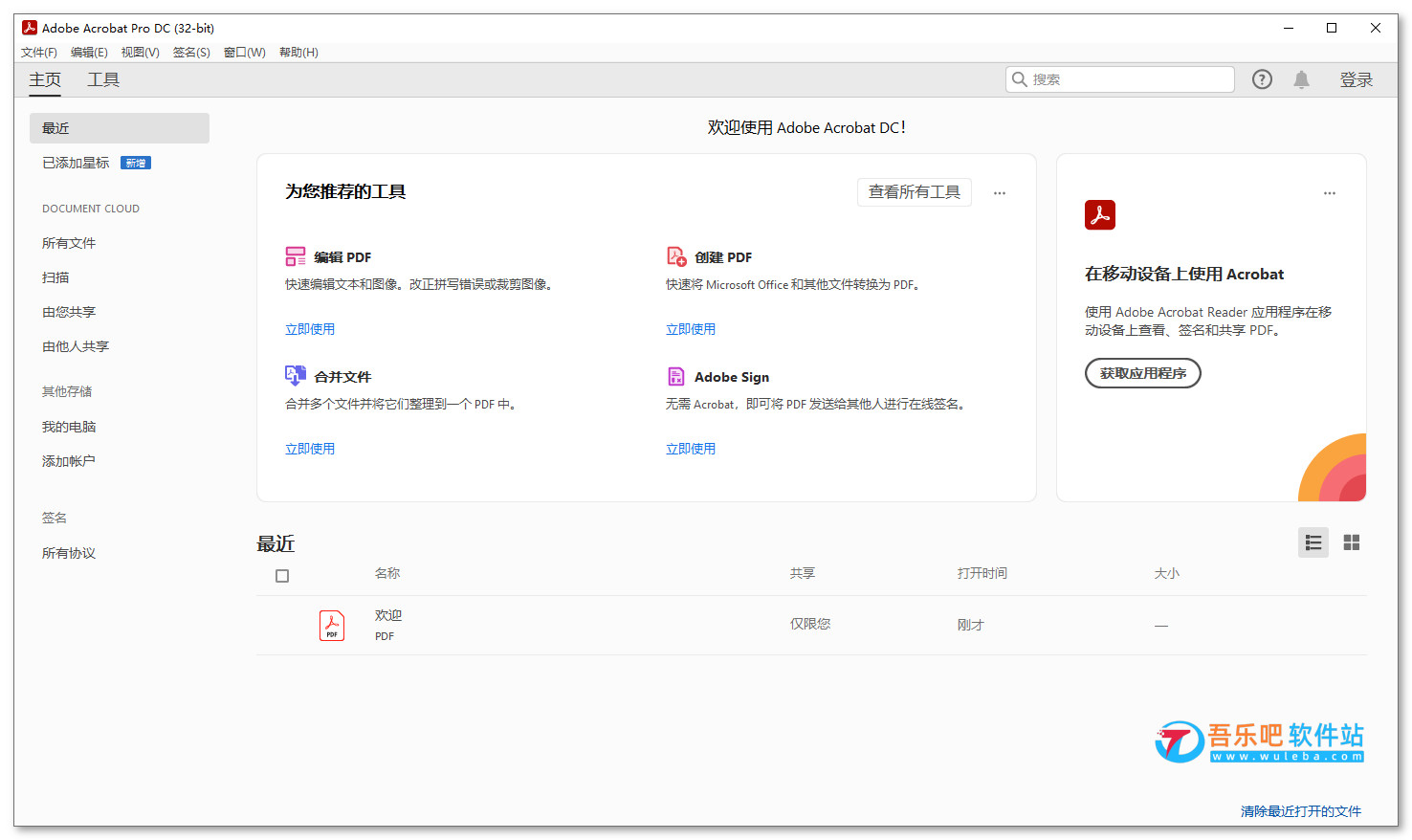
Task: Open more options in recommended tools card
Action: click(x=1000, y=193)
